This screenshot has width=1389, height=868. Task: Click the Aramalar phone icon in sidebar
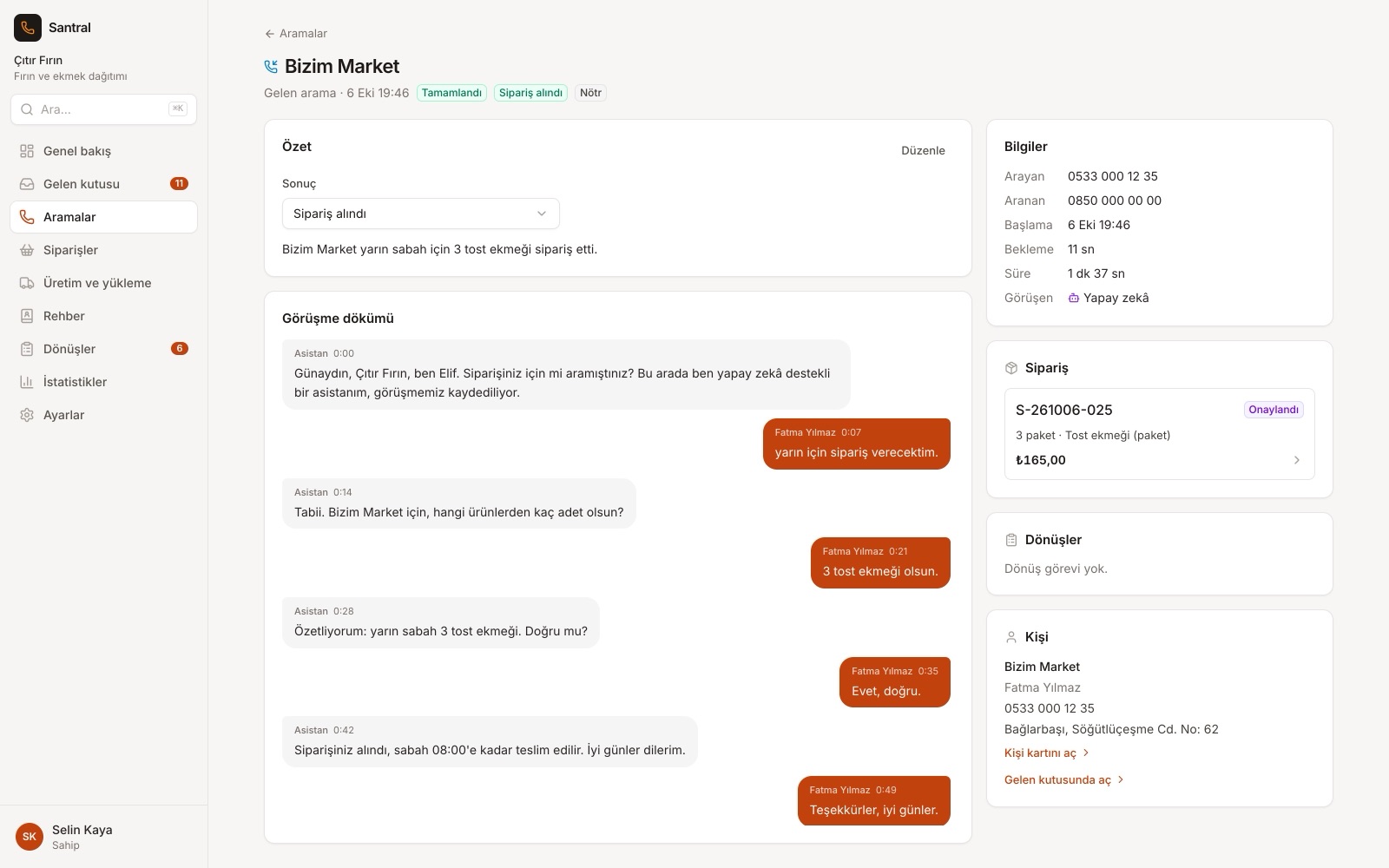coord(27,217)
